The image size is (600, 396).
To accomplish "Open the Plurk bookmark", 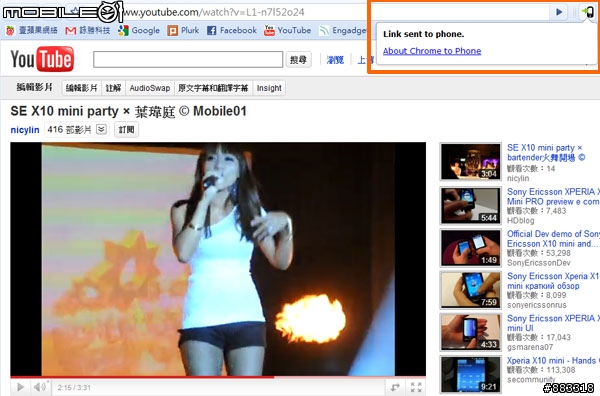I will [183, 30].
